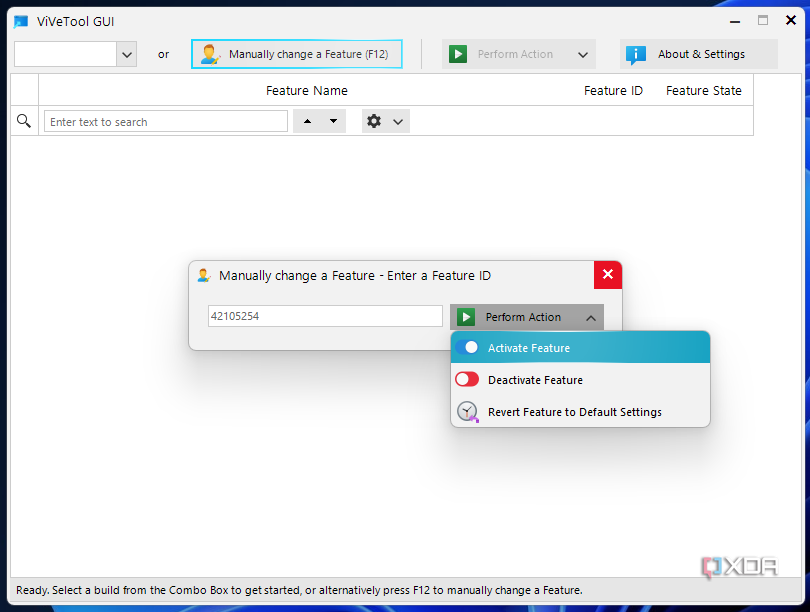Click the Feature Name column header
Viewport: 810px width, 612px height.
[306, 90]
